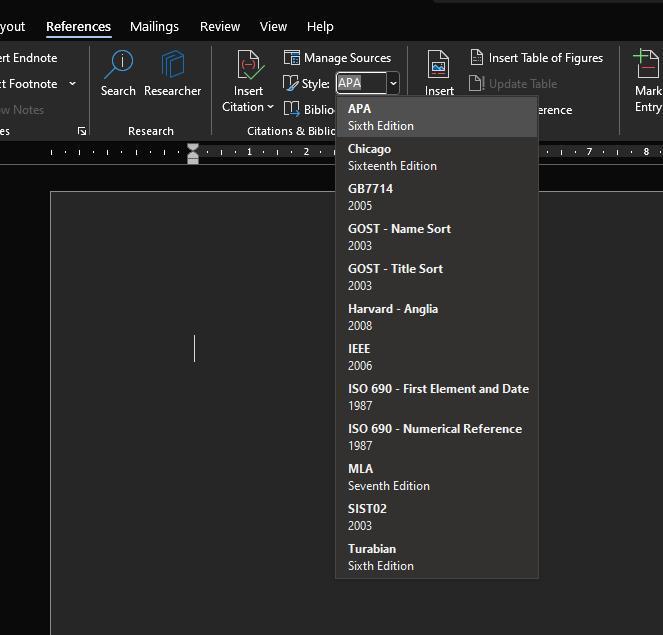Select IEEE 2006 style
The image size is (663, 635).
coord(437,357)
